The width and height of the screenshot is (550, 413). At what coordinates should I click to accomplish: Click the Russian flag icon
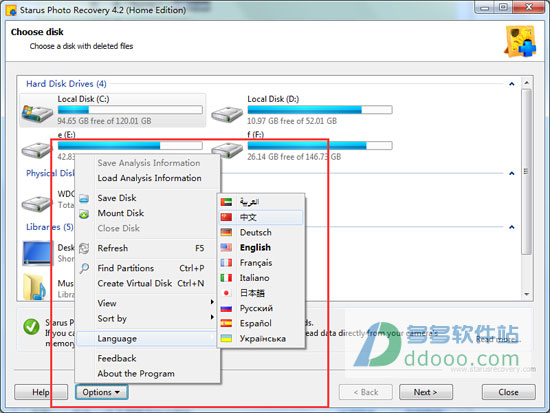pyautogui.click(x=226, y=308)
